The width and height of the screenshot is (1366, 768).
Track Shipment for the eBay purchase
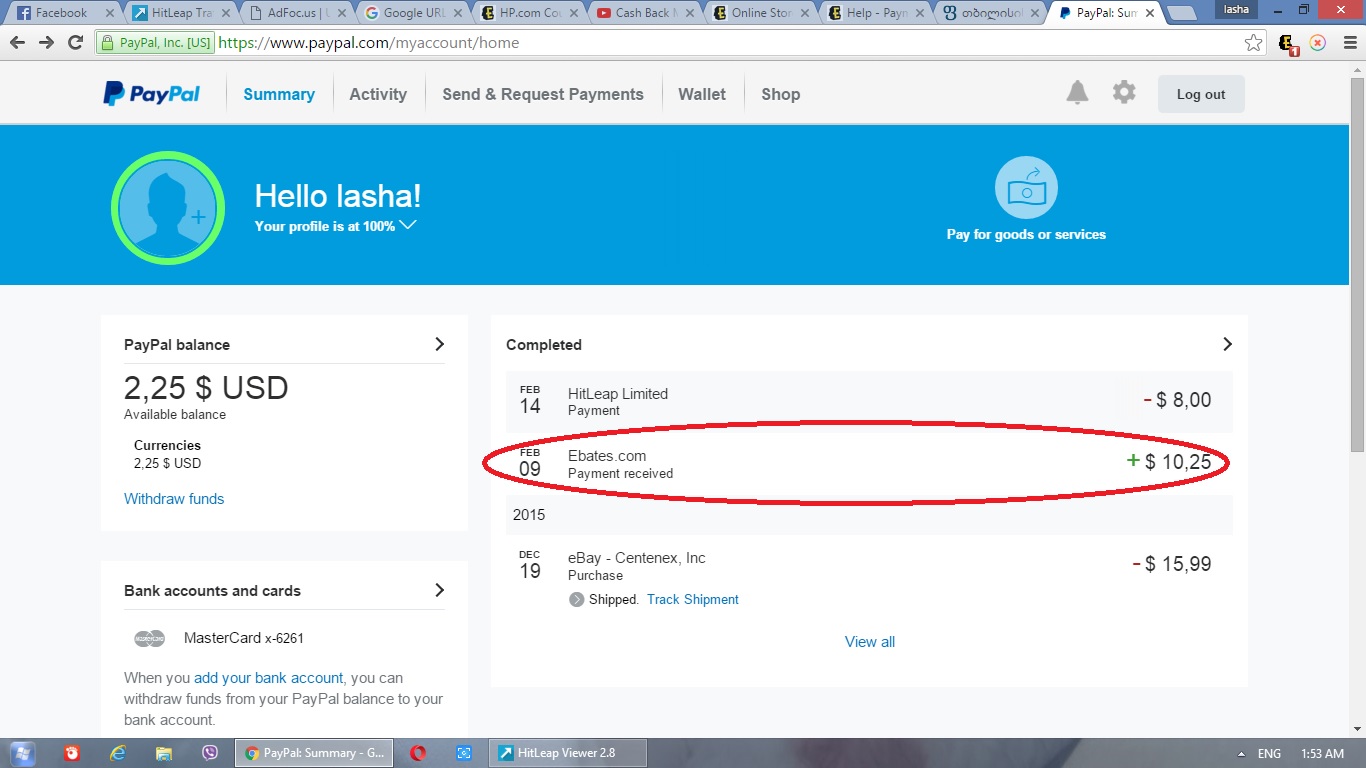[x=693, y=600]
